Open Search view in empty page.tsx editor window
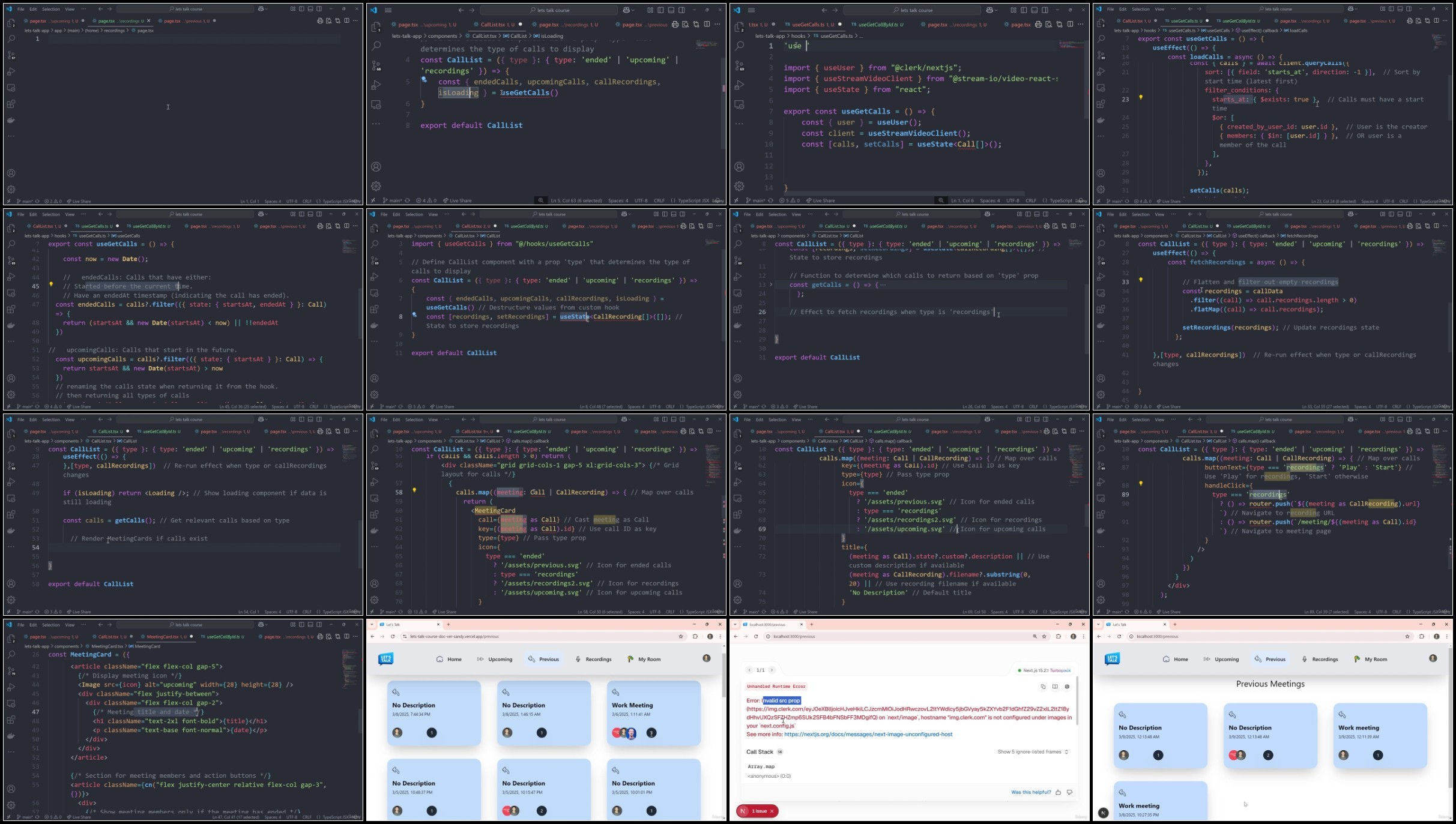The height and width of the screenshot is (824, 1456). coord(11,38)
